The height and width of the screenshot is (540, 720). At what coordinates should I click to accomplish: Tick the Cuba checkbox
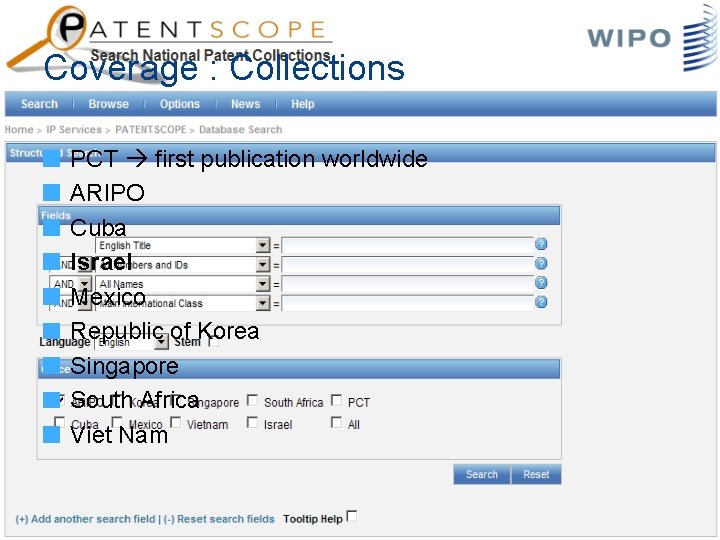point(59,422)
